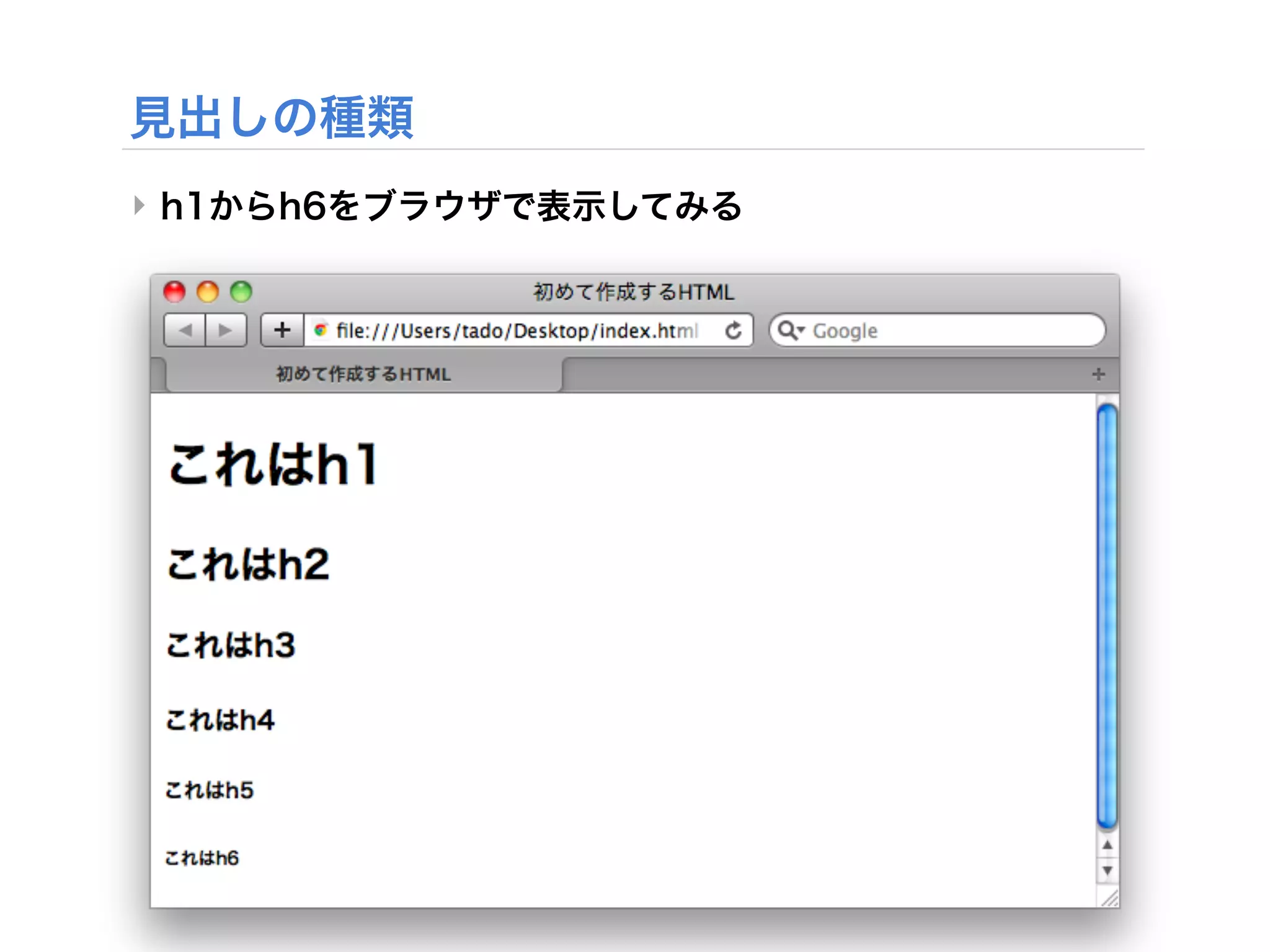Click the これはh6 heading text
This screenshot has width=1270, height=952.
(202, 858)
